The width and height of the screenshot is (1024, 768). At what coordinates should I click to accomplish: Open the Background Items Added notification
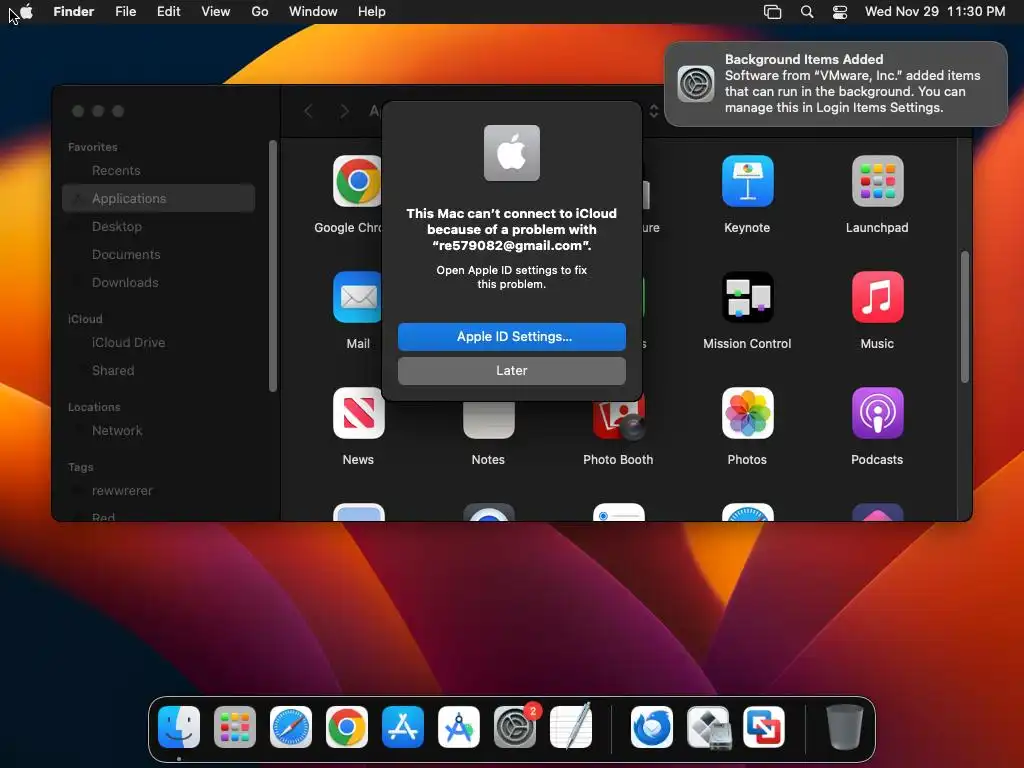[x=836, y=84]
